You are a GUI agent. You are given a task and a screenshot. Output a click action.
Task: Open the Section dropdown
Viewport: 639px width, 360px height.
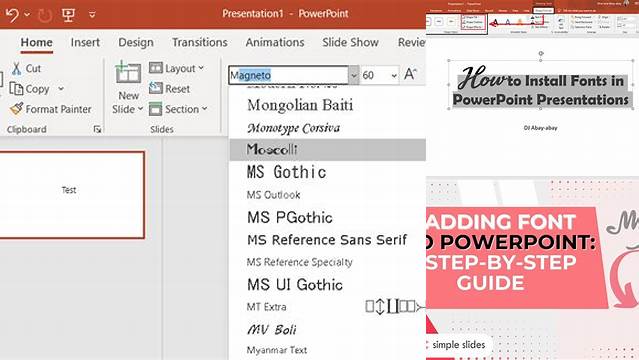[178, 109]
